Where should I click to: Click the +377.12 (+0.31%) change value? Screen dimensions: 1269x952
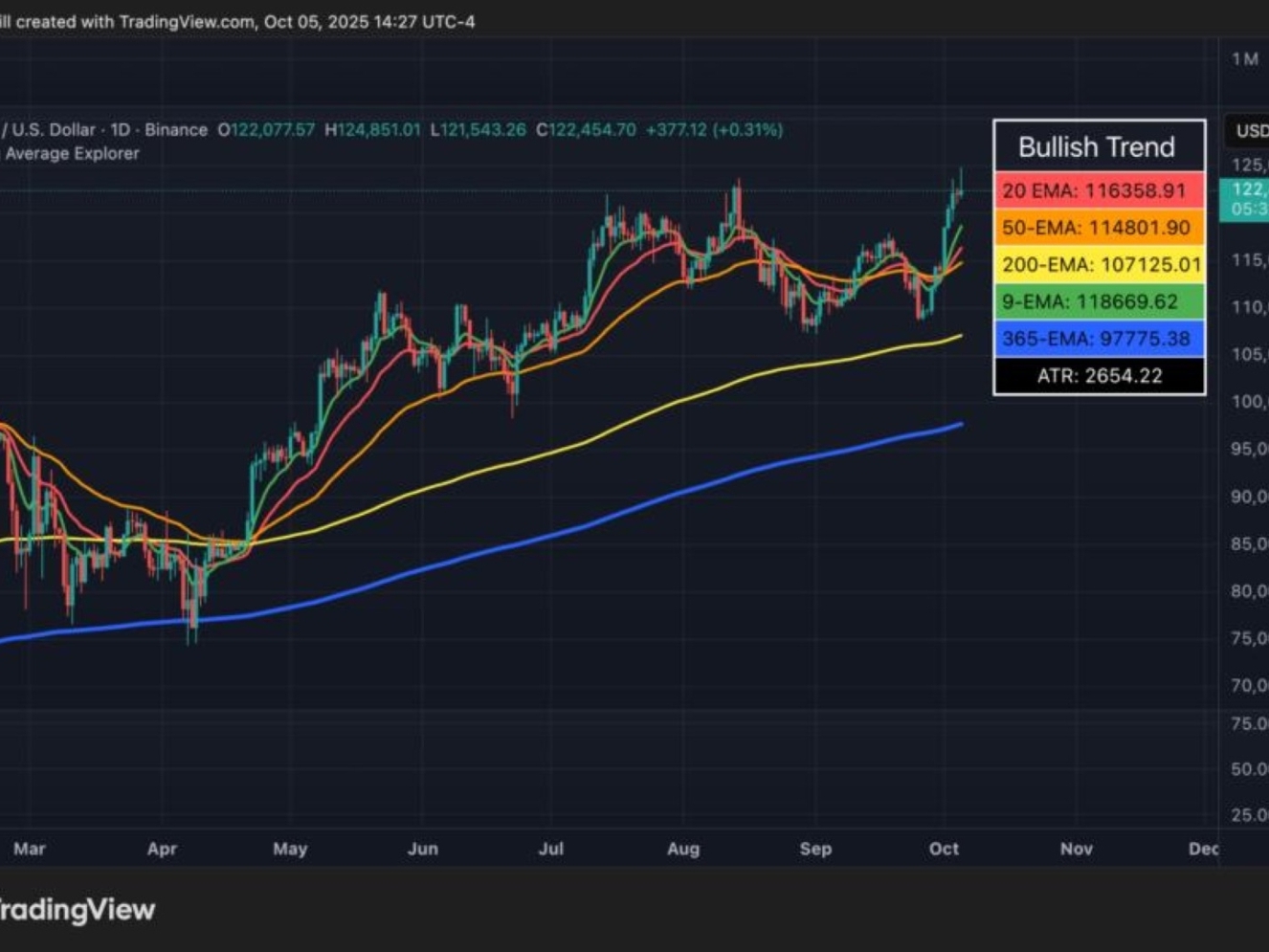point(715,129)
